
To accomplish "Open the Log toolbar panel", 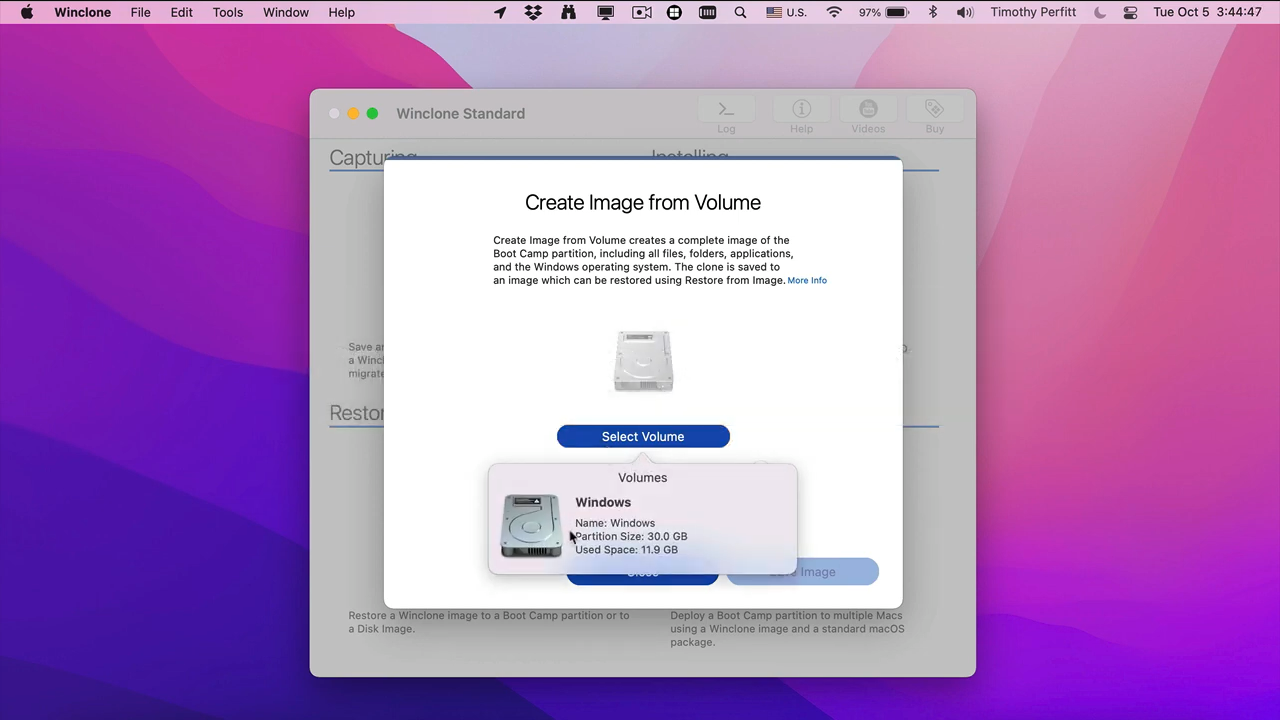I will 726,113.
